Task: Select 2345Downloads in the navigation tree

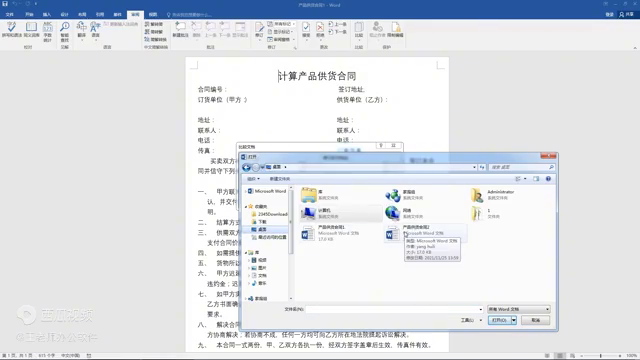Action: pyautogui.click(x=269, y=214)
